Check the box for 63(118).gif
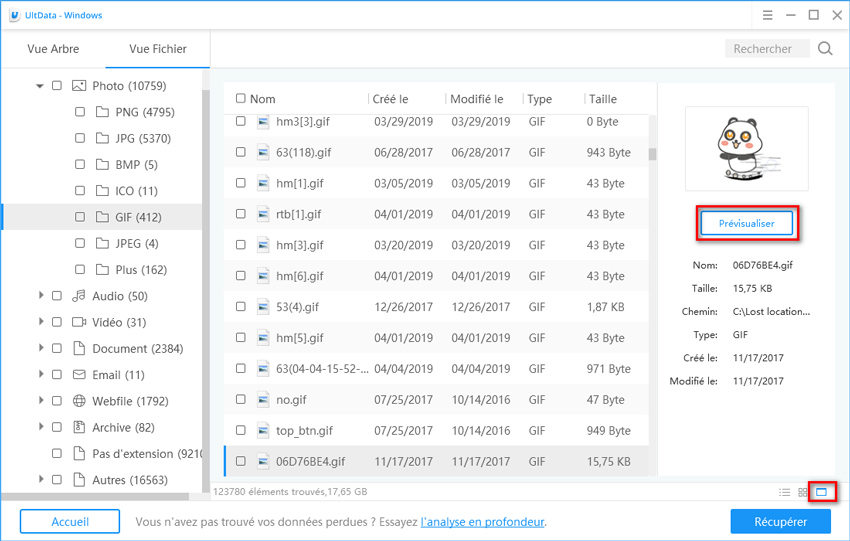850x541 pixels. point(241,152)
